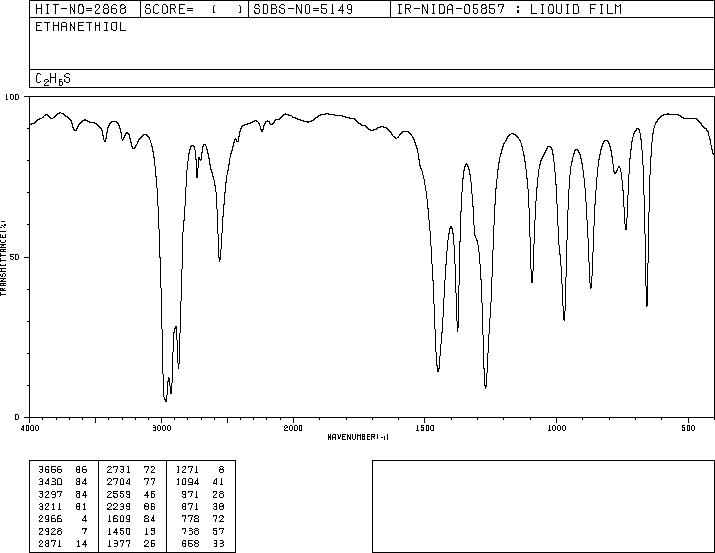
Task: Select peak table entry 2928
Action: (x=50, y=532)
